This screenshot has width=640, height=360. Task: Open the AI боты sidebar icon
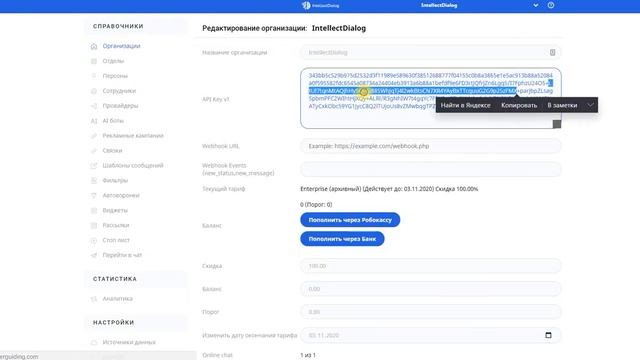94,121
